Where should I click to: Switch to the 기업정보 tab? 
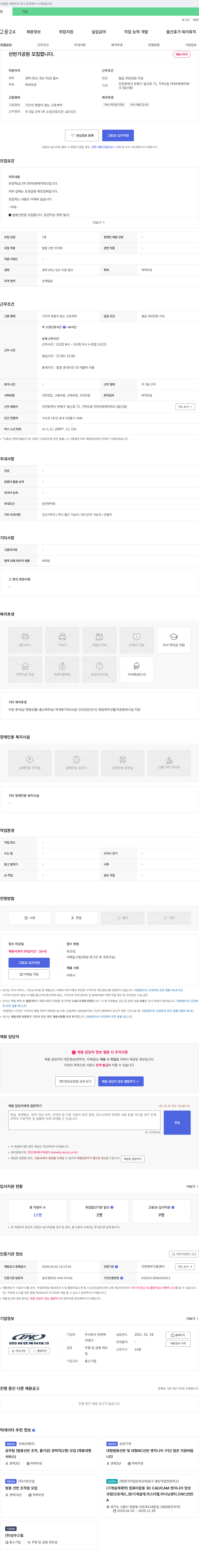point(191,45)
